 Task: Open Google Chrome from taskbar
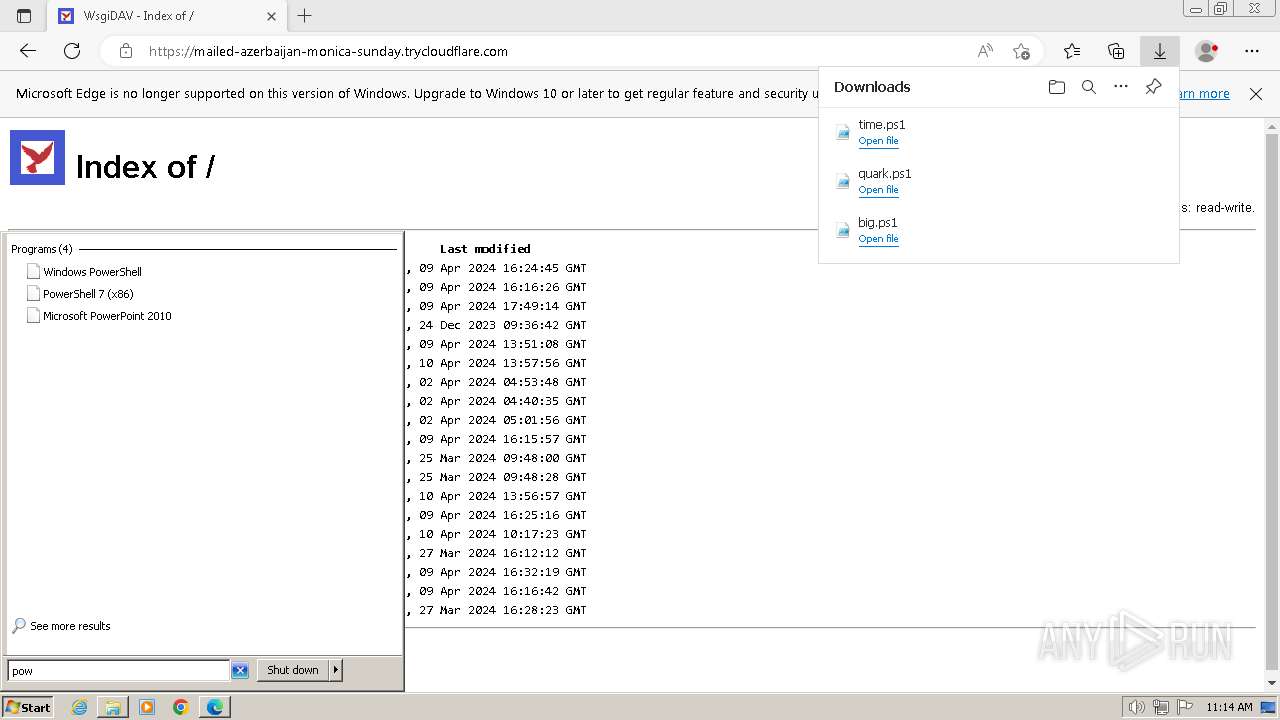pos(180,707)
